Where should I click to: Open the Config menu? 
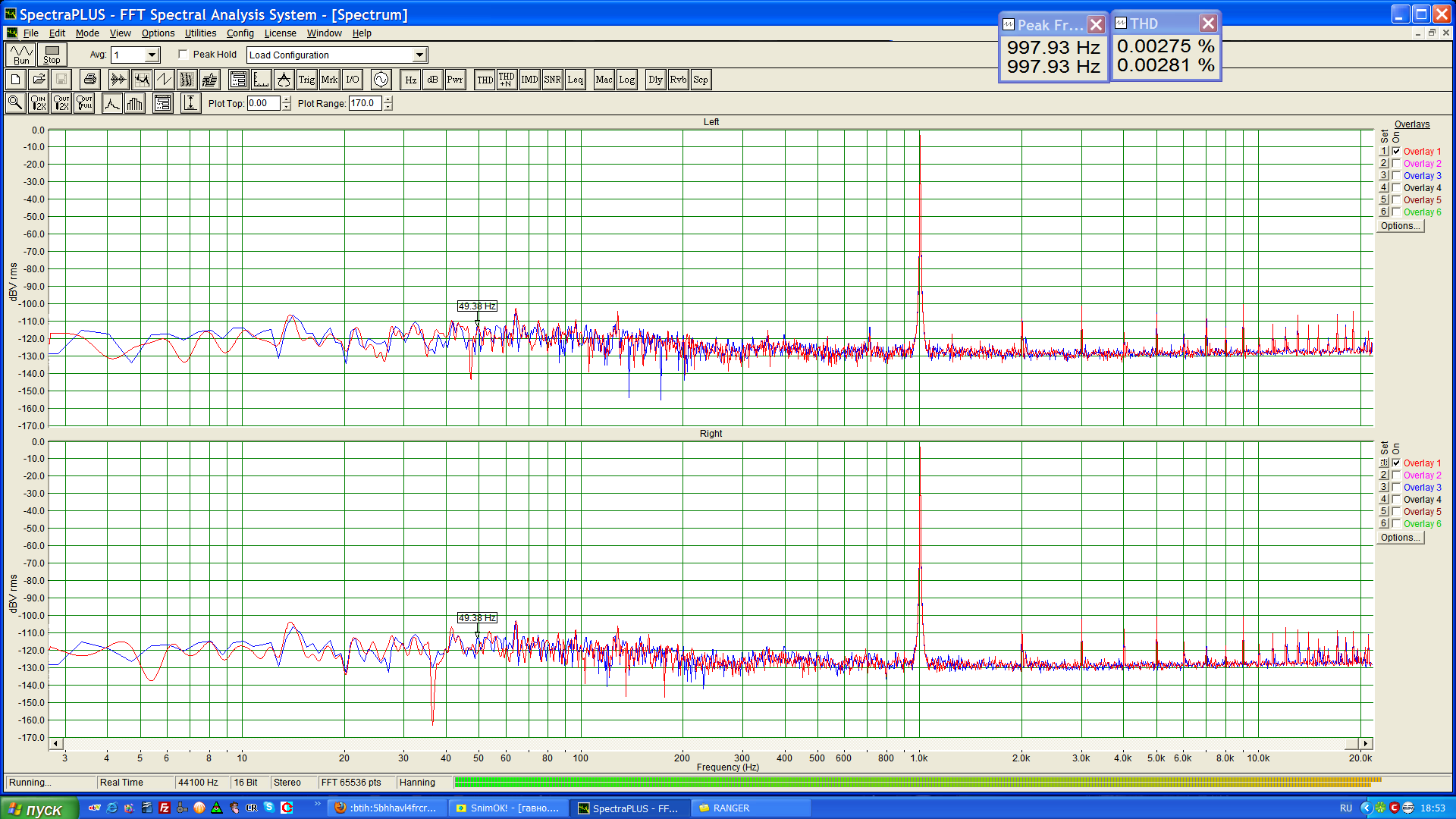click(x=240, y=33)
